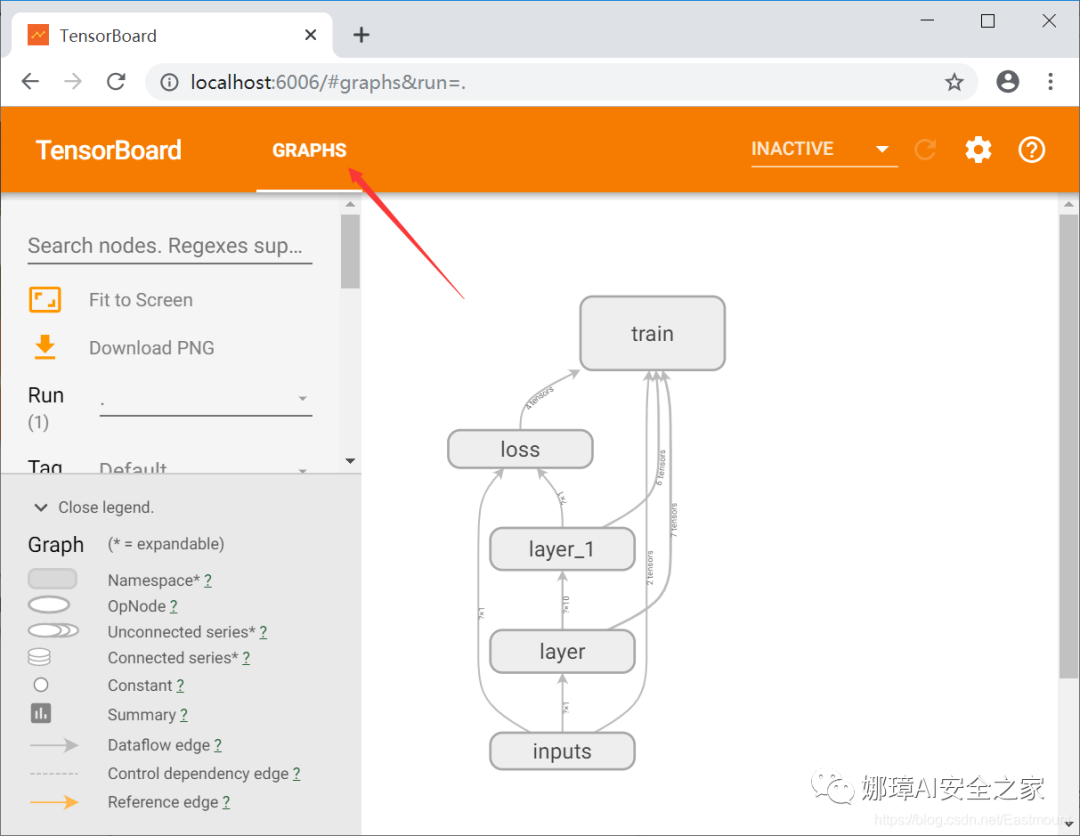Select the TensorBoard browser tab
1080x836 pixels.
pyautogui.click(x=172, y=35)
